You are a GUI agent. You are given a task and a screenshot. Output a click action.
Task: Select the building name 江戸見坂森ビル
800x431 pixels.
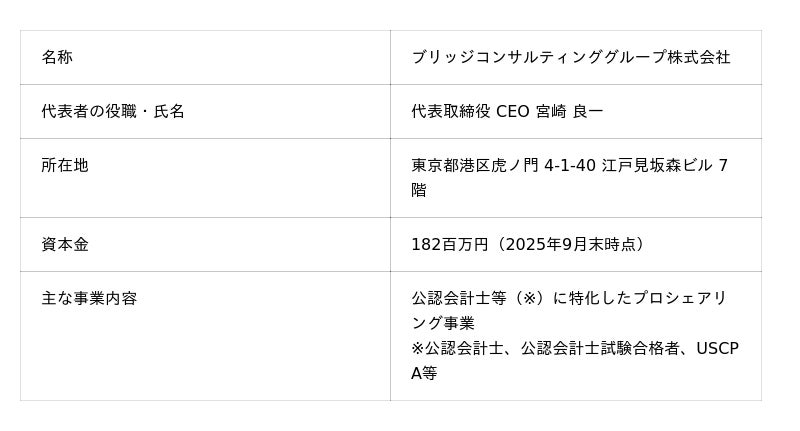click(657, 166)
